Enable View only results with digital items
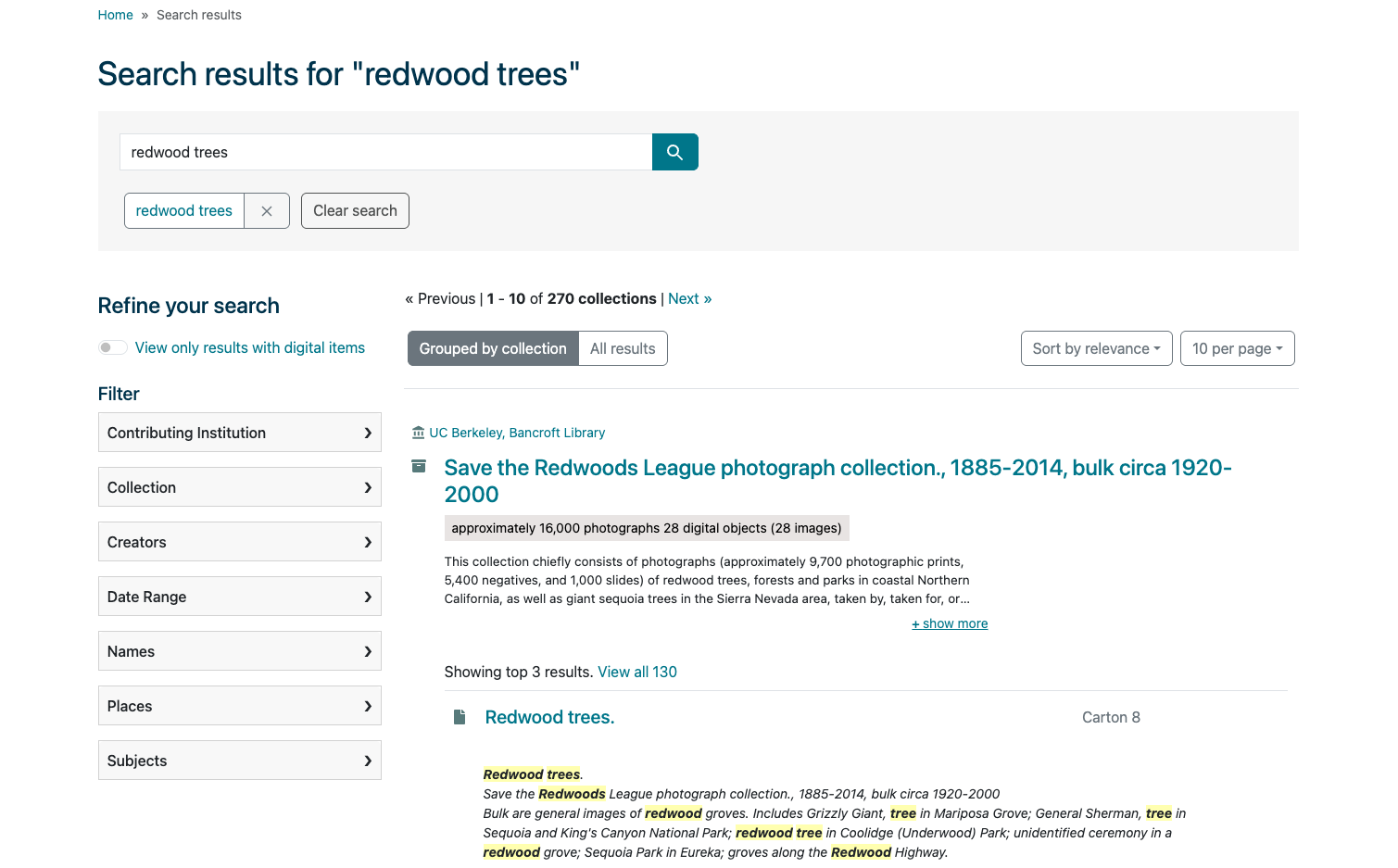 tap(112, 346)
